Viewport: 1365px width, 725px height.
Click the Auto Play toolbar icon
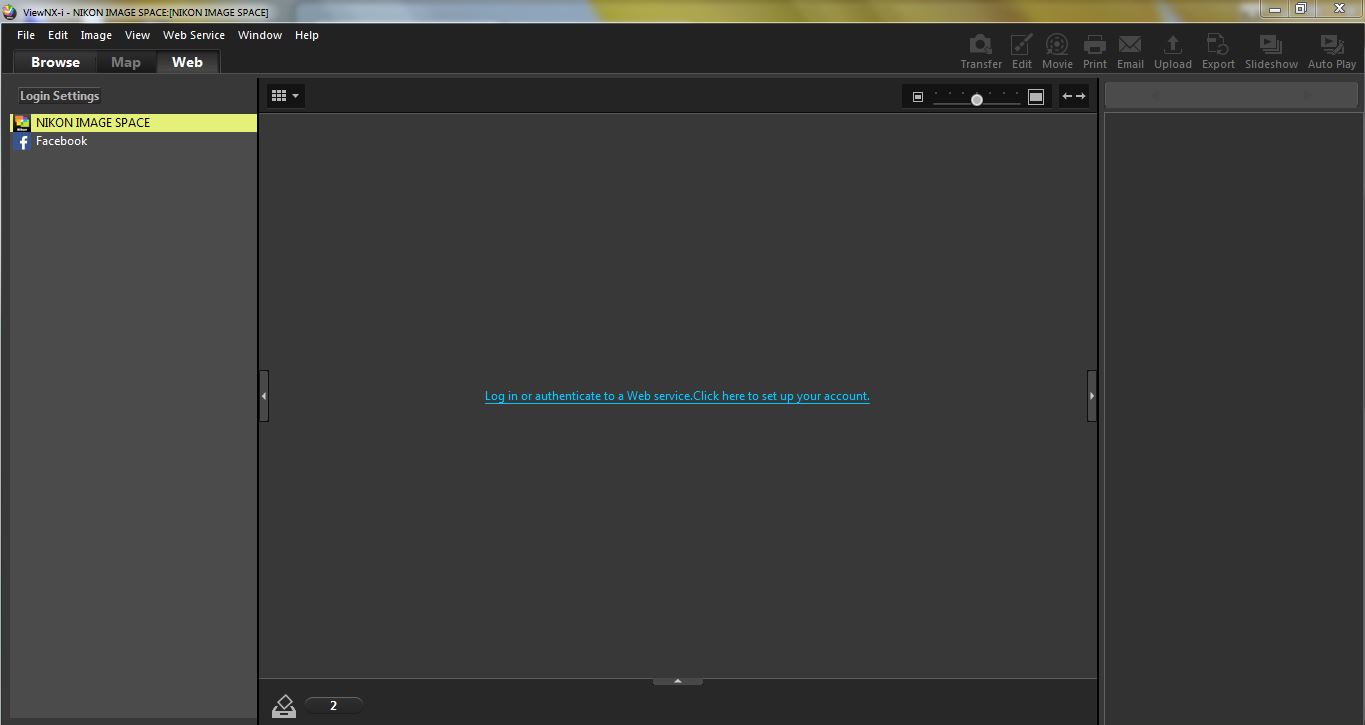coord(1332,52)
